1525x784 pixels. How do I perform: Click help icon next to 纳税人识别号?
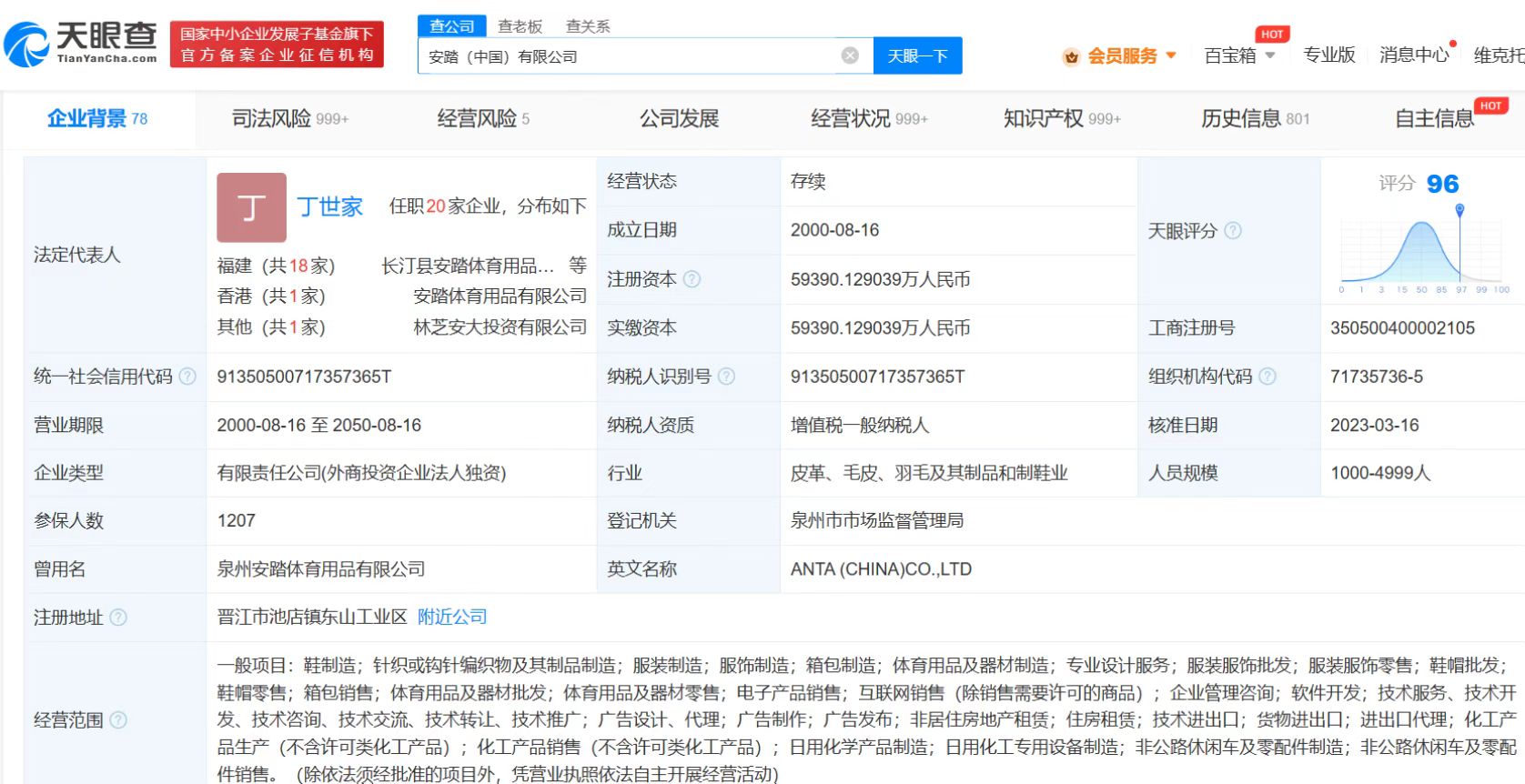pos(726,377)
